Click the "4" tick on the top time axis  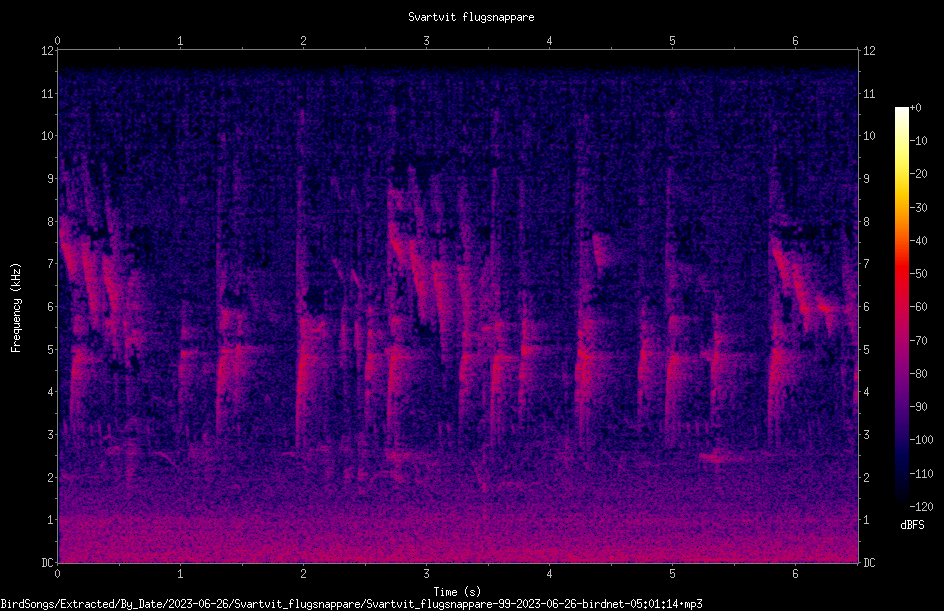click(549, 41)
